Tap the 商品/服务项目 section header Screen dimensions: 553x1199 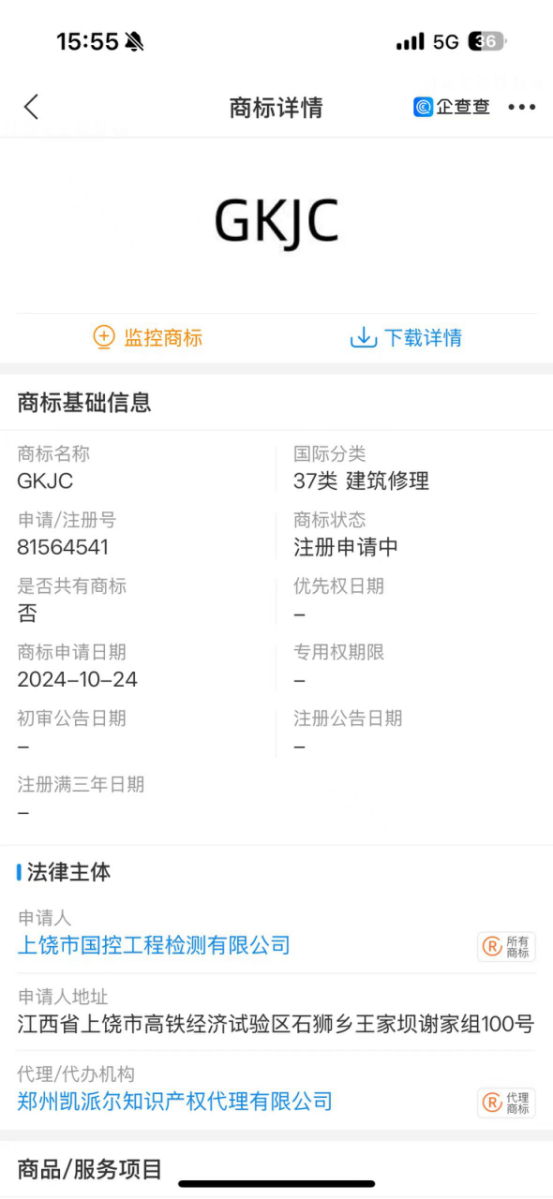coord(90,1169)
